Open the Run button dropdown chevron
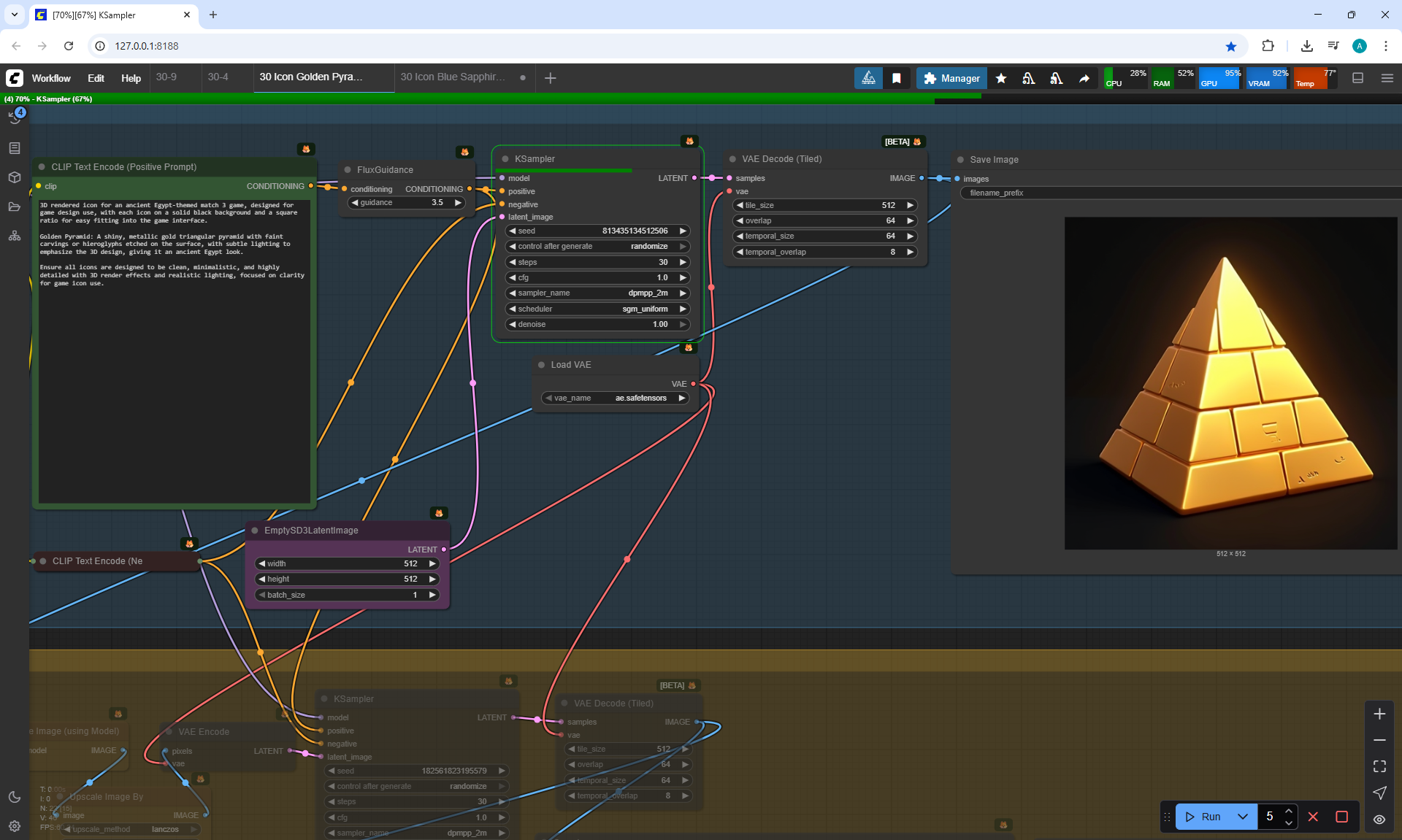The width and height of the screenshot is (1402, 840). (x=1243, y=817)
